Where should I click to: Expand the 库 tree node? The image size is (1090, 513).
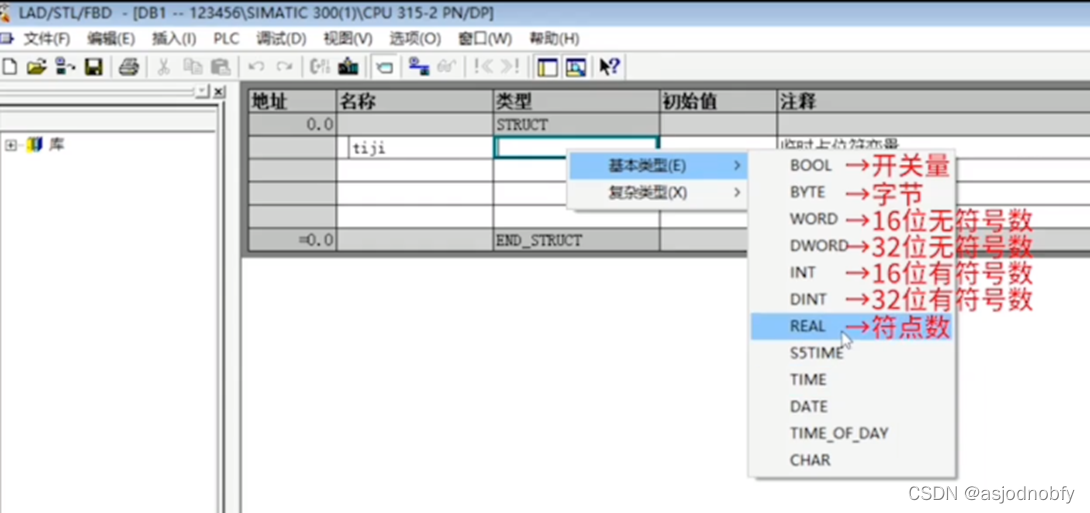tap(10, 145)
